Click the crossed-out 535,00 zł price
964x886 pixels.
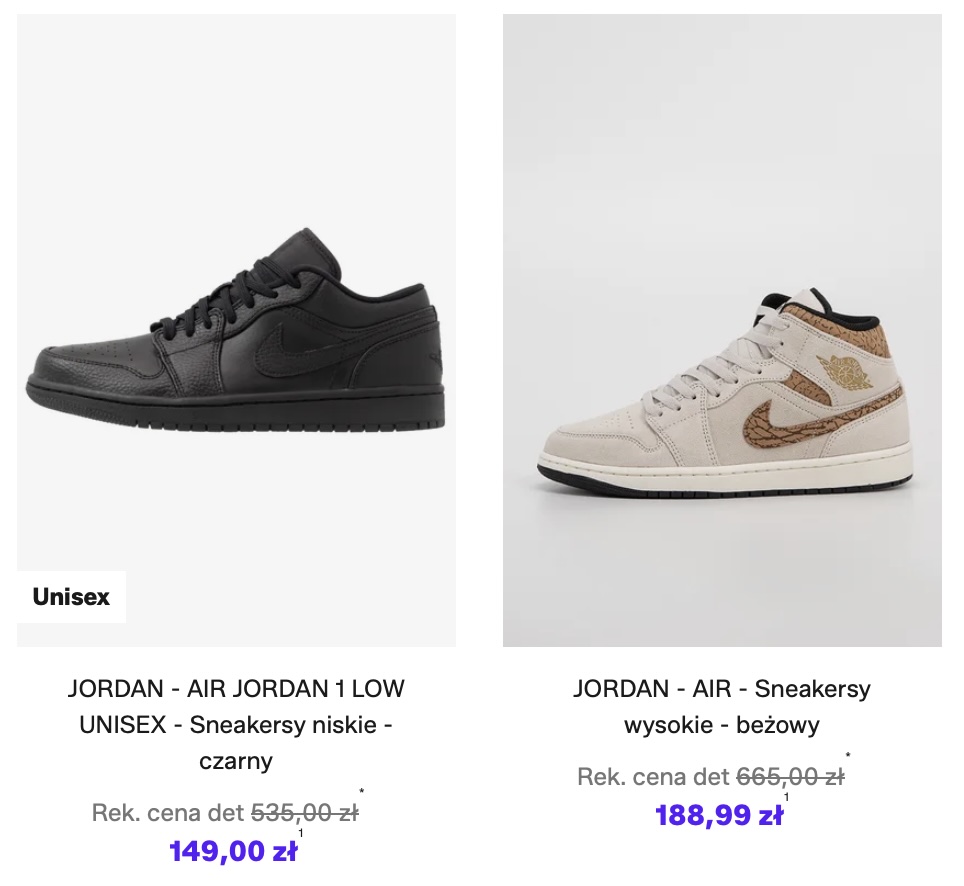pos(305,813)
